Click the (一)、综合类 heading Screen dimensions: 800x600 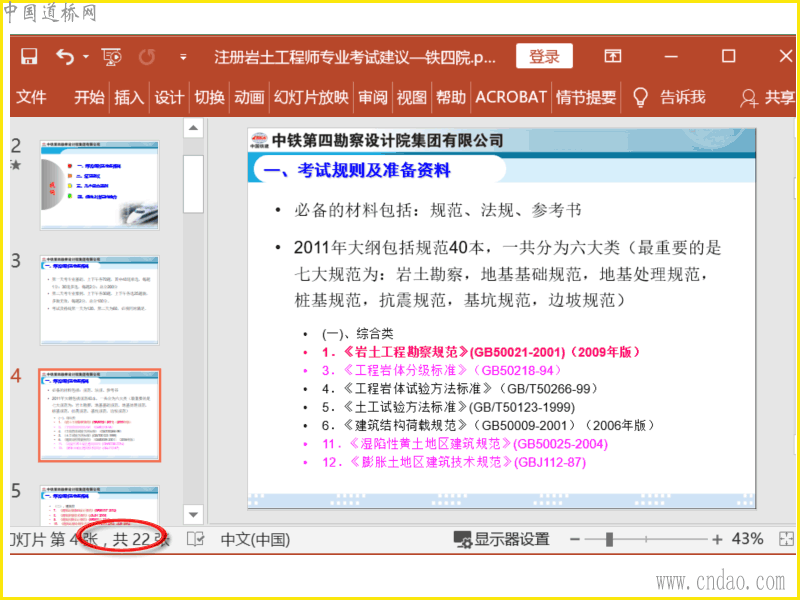[358, 334]
